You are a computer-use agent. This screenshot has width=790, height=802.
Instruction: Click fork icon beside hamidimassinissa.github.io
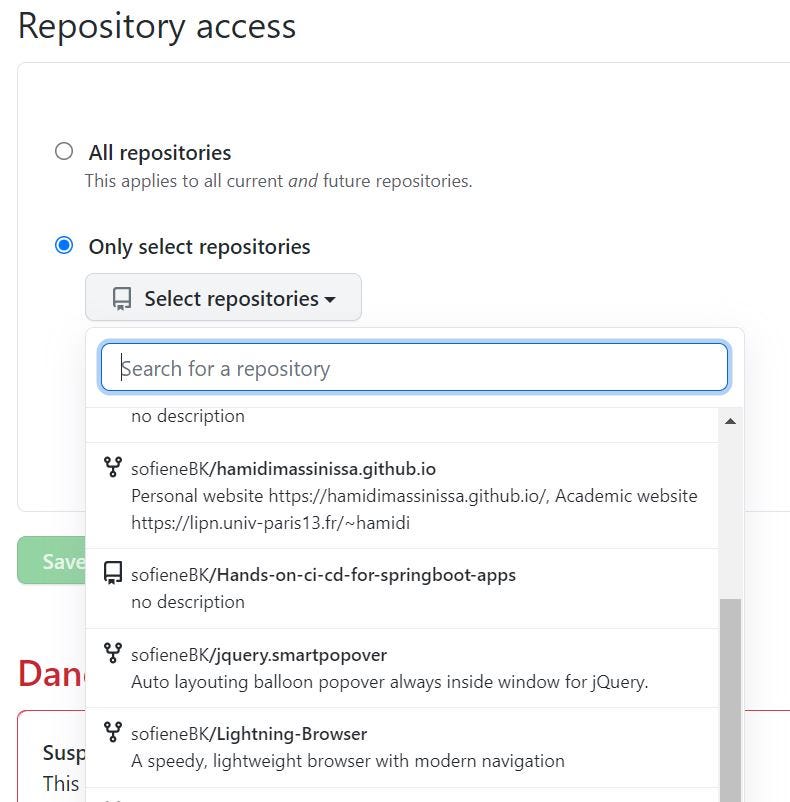113,467
